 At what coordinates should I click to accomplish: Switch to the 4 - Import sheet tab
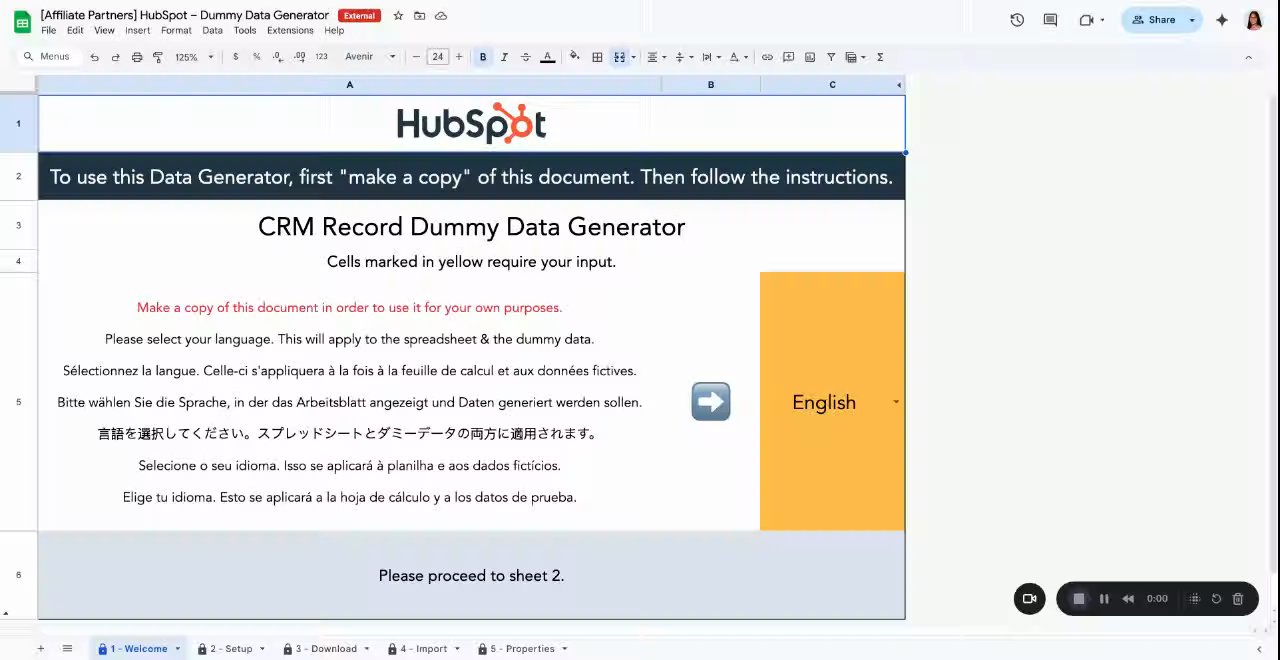(424, 649)
